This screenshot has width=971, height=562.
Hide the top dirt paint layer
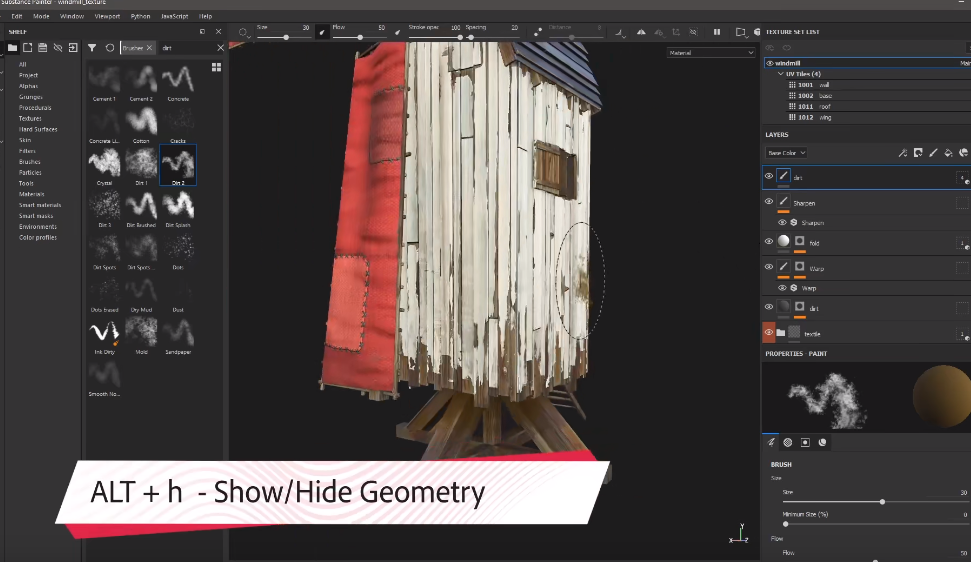(x=769, y=176)
